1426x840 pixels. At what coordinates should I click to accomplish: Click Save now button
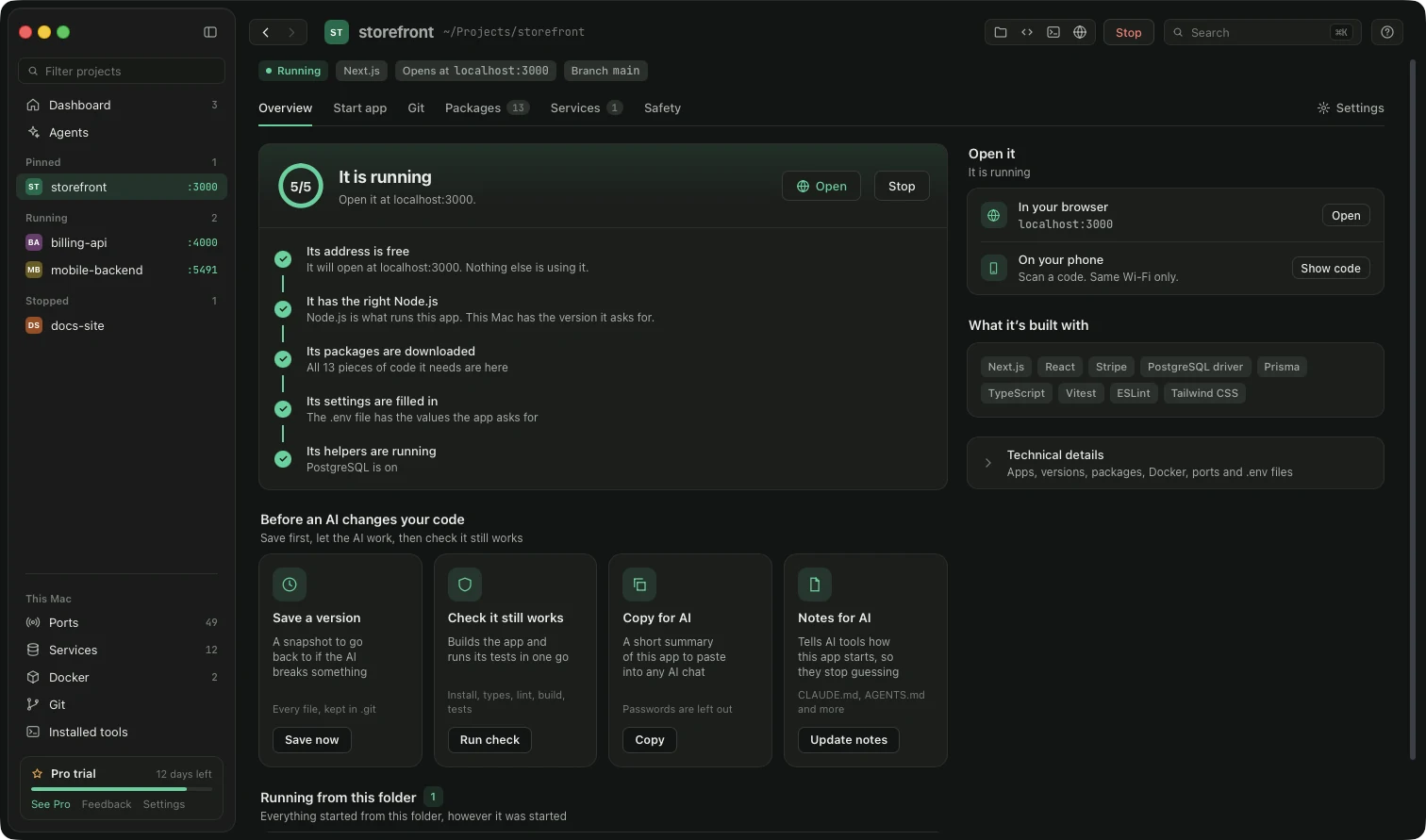[312, 740]
